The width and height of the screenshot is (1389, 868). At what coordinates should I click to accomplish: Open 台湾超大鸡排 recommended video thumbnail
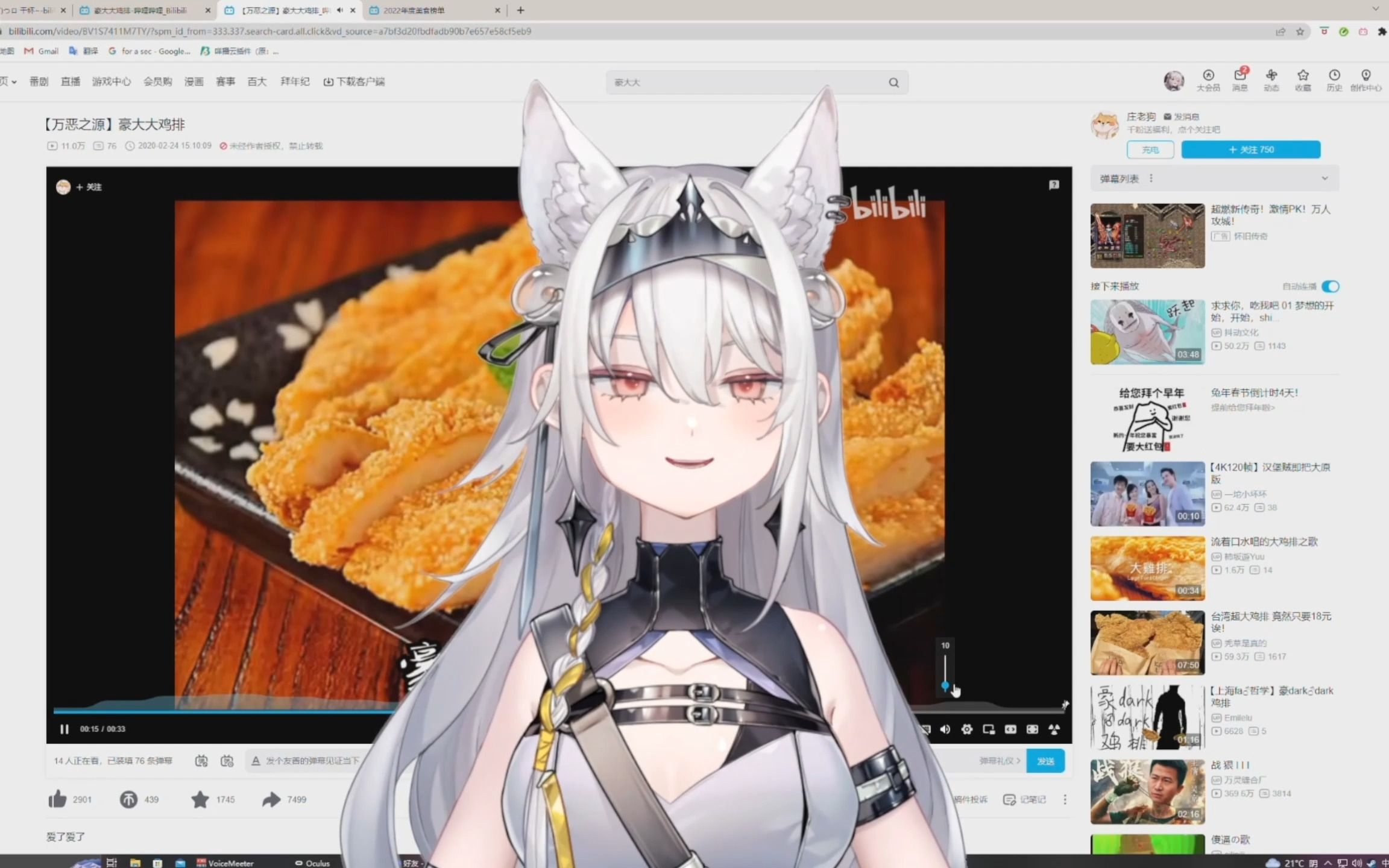click(x=1147, y=643)
